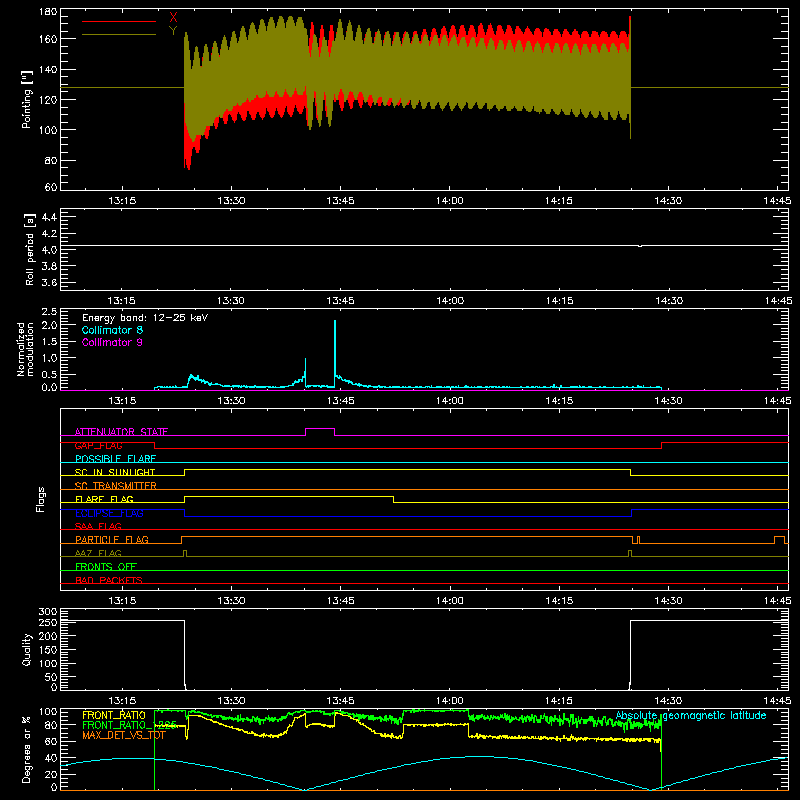Image resolution: width=800 pixels, height=800 pixels.
Task: Click the FRONTS_OFF label
Action: (106, 566)
